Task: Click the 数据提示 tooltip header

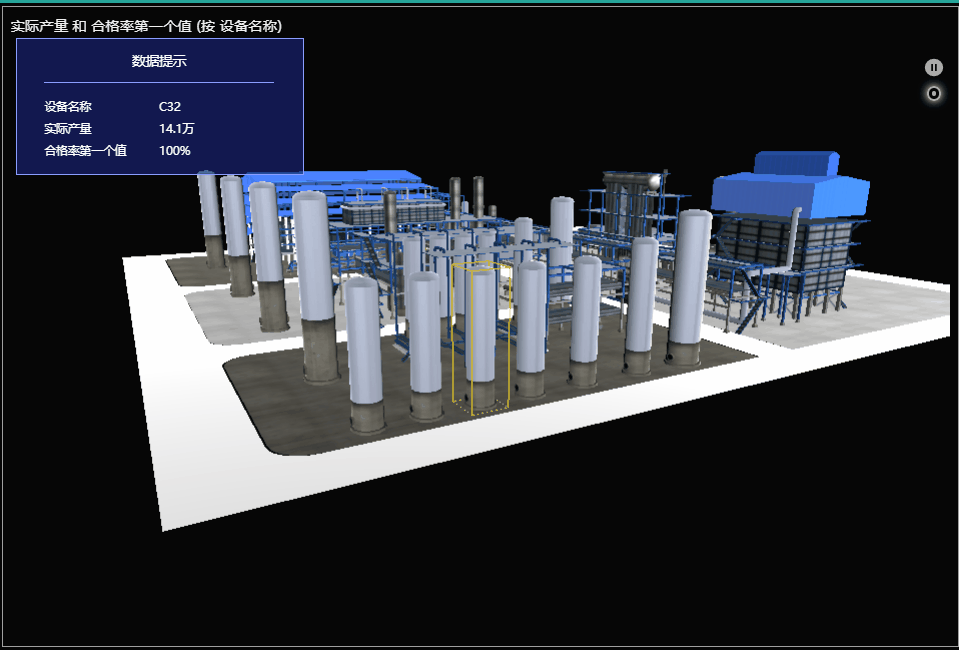Action: pyautogui.click(x=159, y=62)
